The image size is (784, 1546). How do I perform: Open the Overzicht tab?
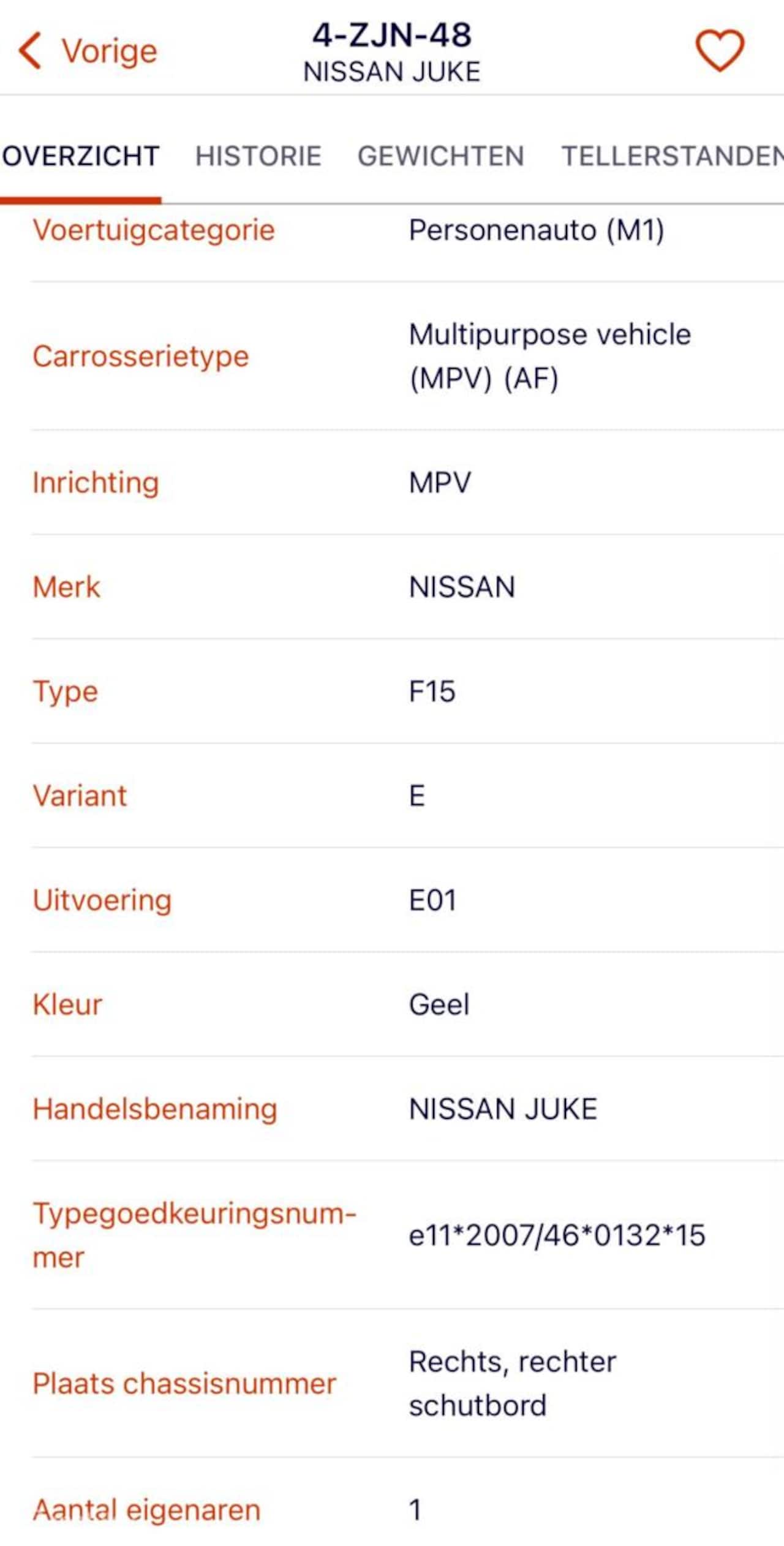[80, 156]
